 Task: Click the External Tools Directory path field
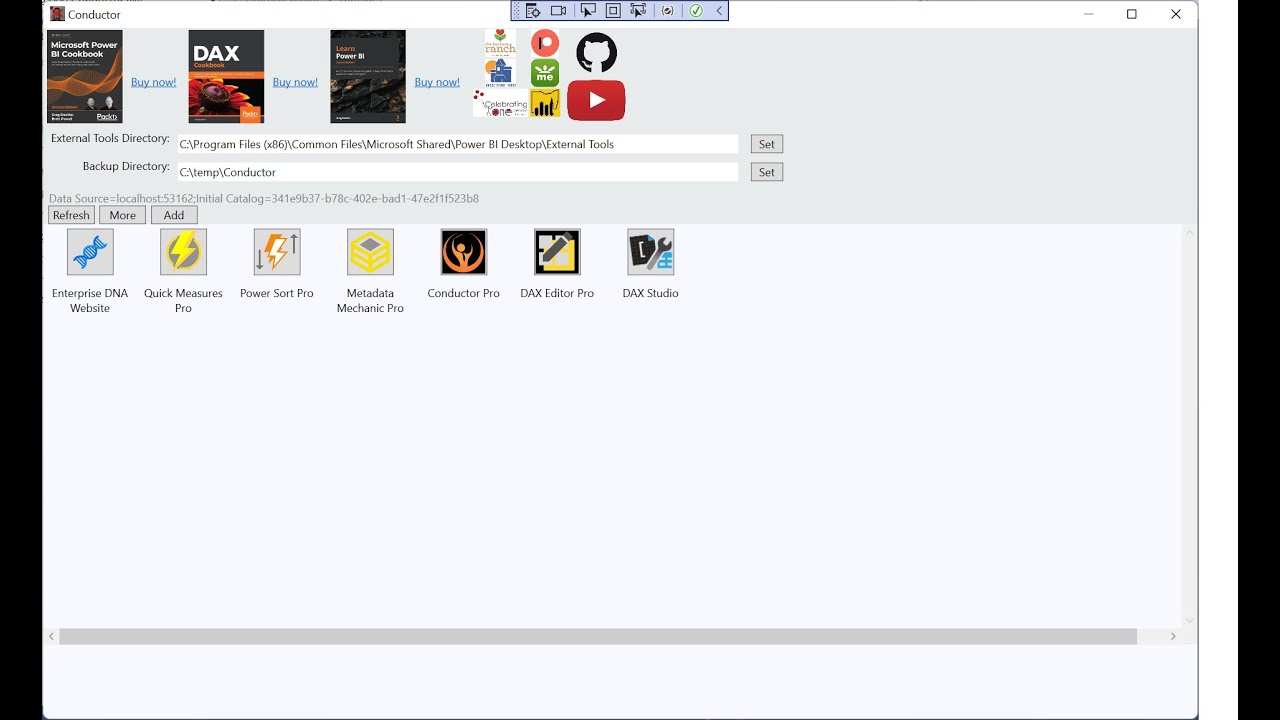[458, 144]
